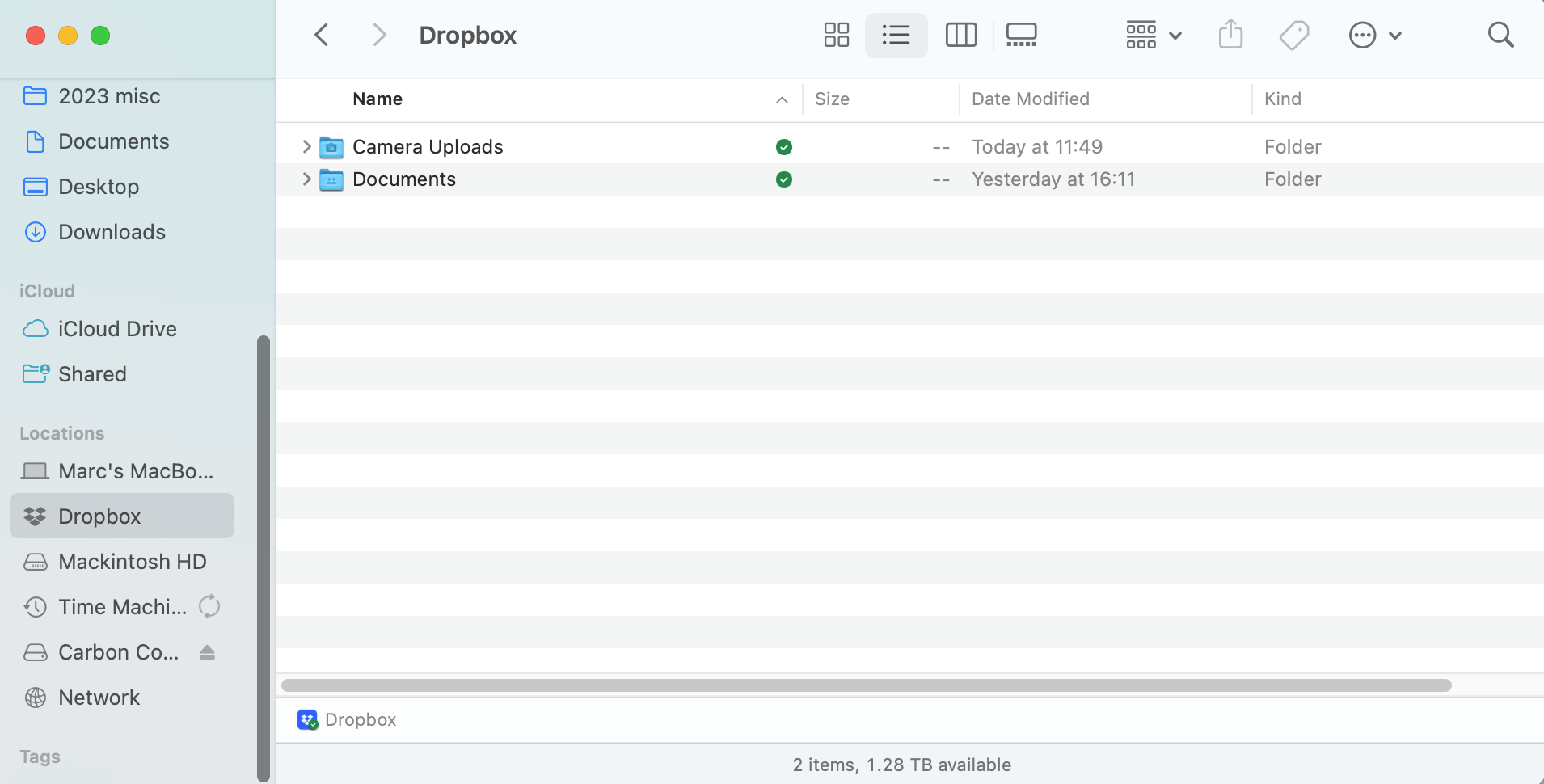Switch to column view

click(x=961, y=35)
